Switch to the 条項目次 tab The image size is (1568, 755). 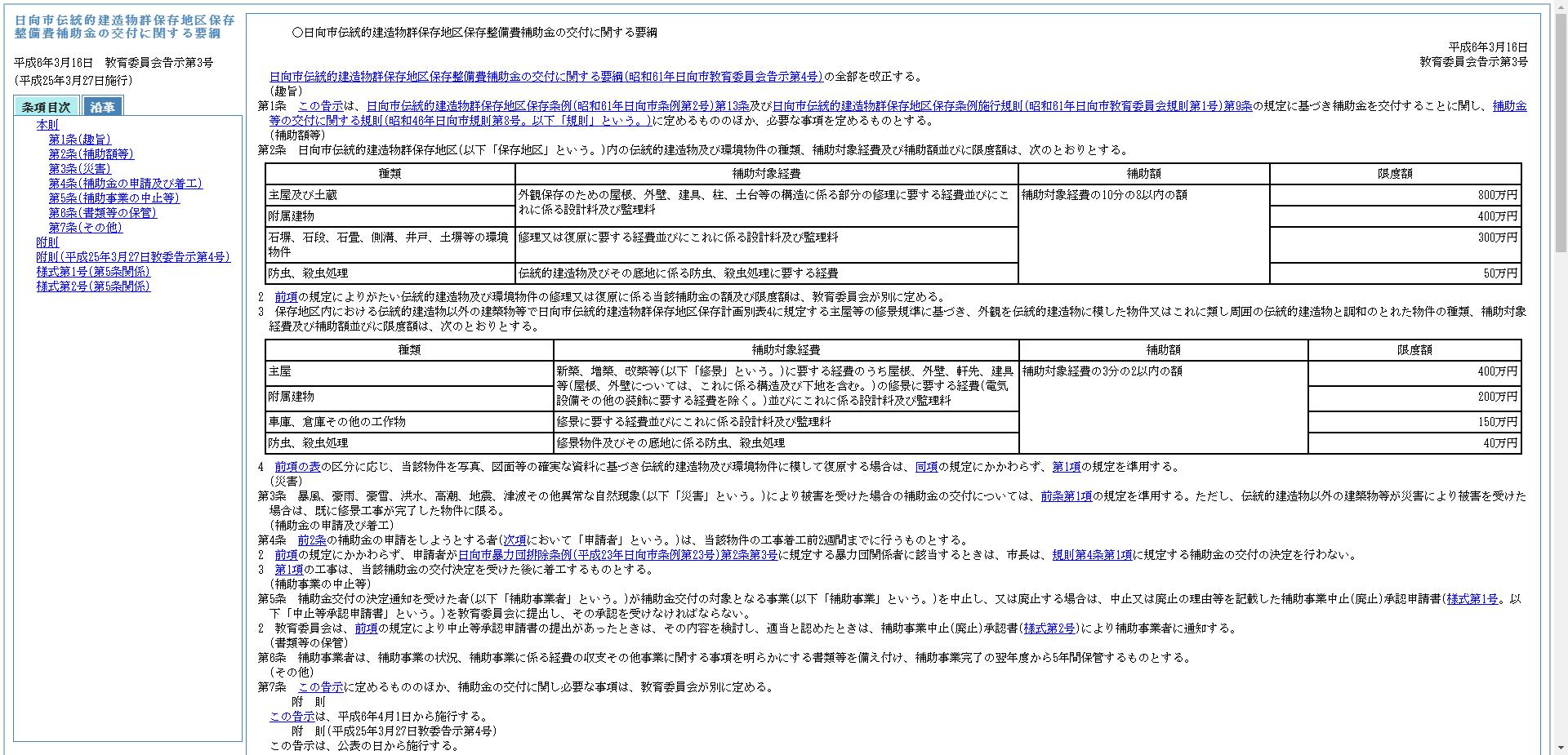[x=47, y=106]
